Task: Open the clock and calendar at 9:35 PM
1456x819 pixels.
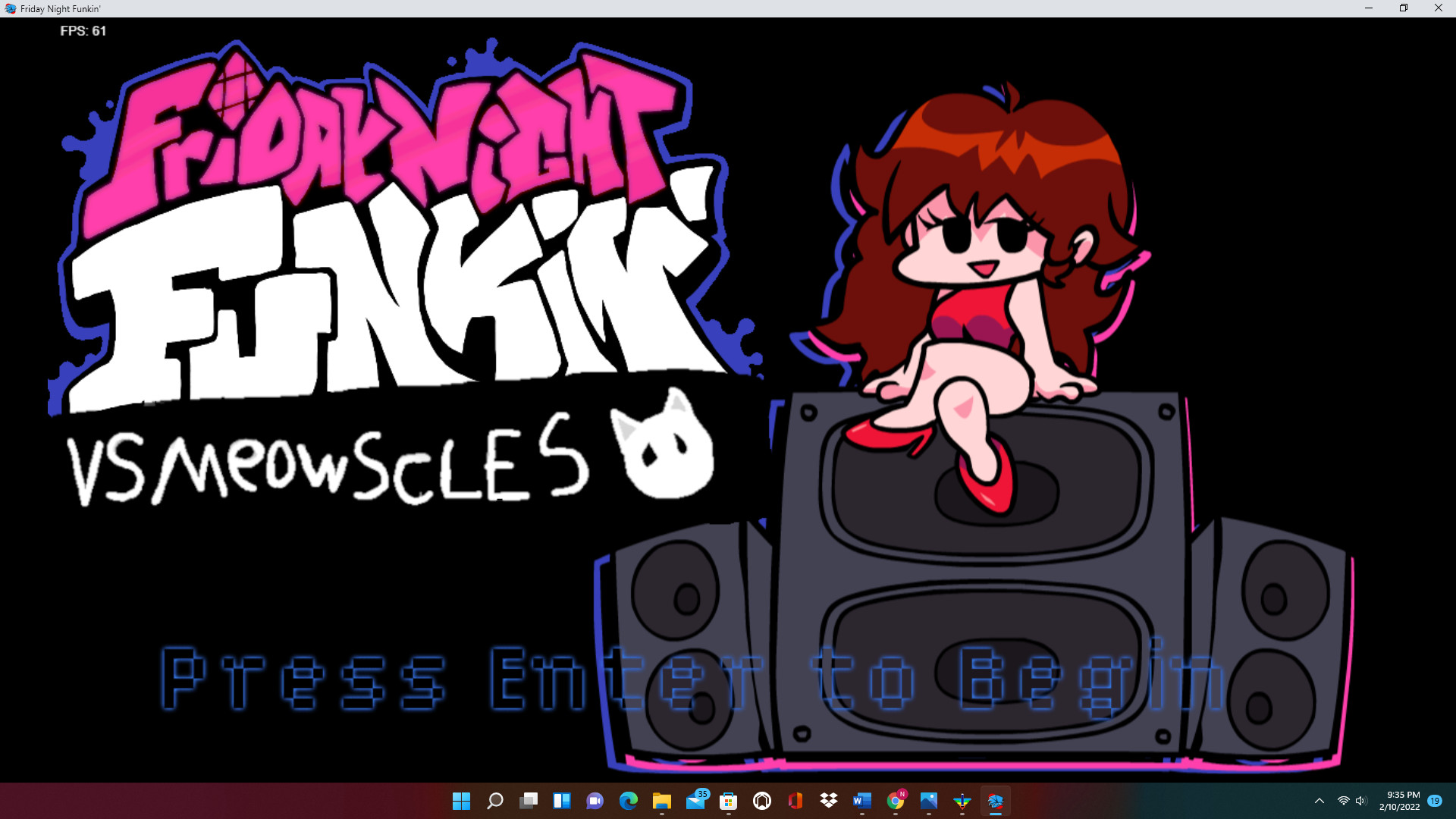Action: point(1400,801)
